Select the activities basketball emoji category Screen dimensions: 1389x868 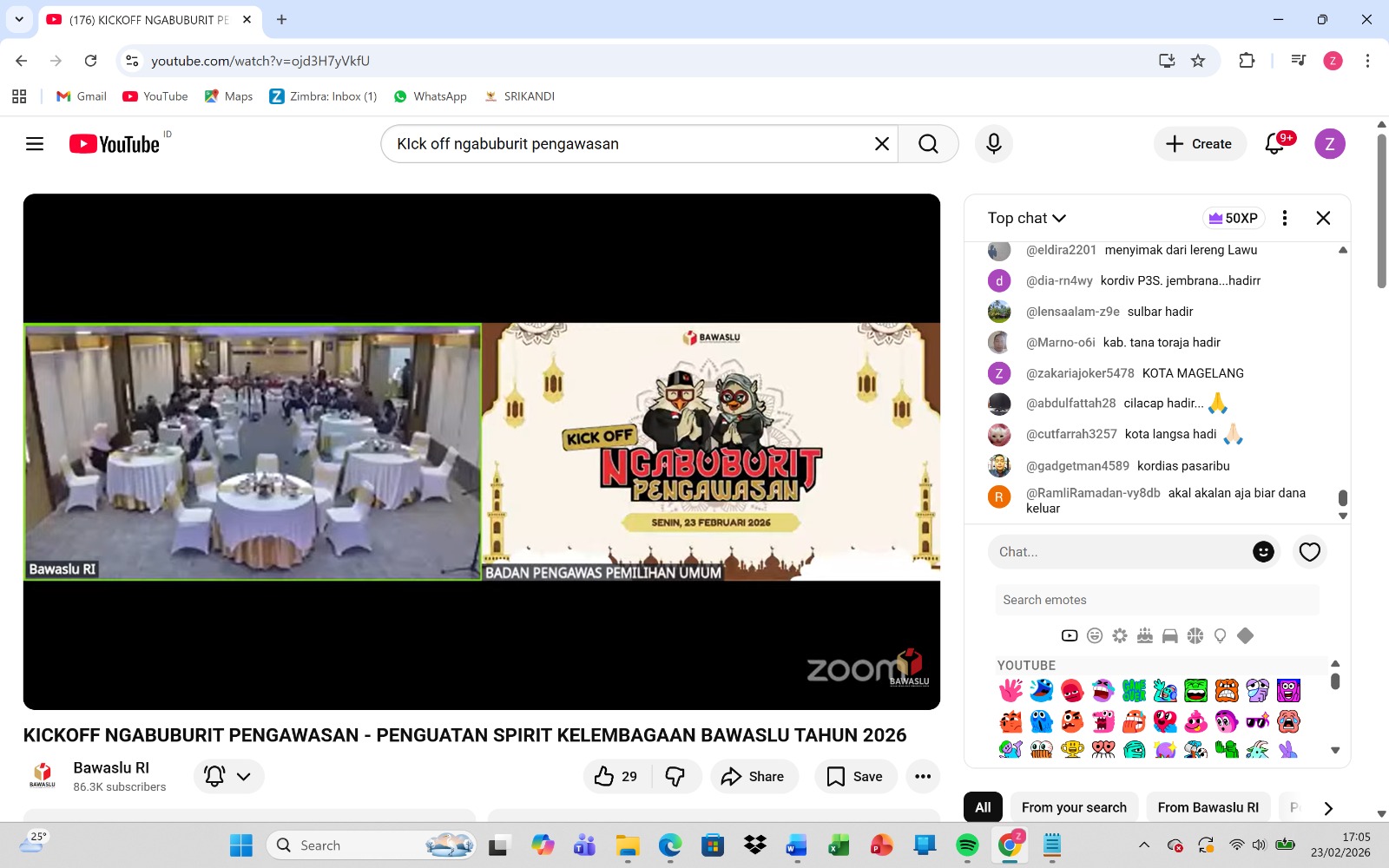click(x=1195, y=636)
